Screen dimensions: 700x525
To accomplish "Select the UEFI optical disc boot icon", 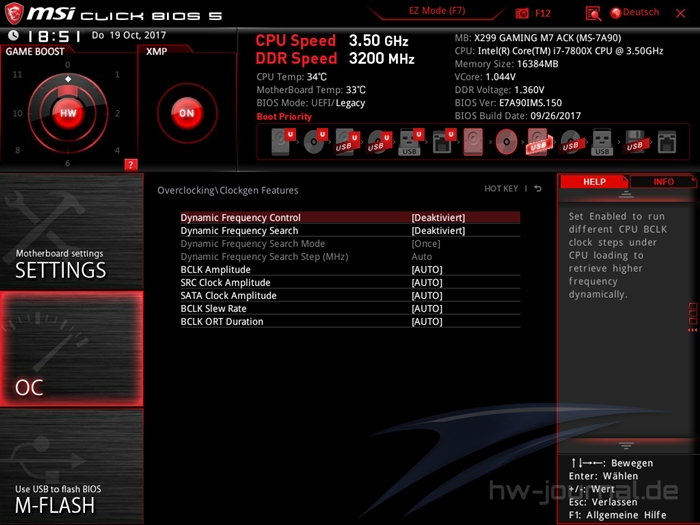I will coord(315,142).
